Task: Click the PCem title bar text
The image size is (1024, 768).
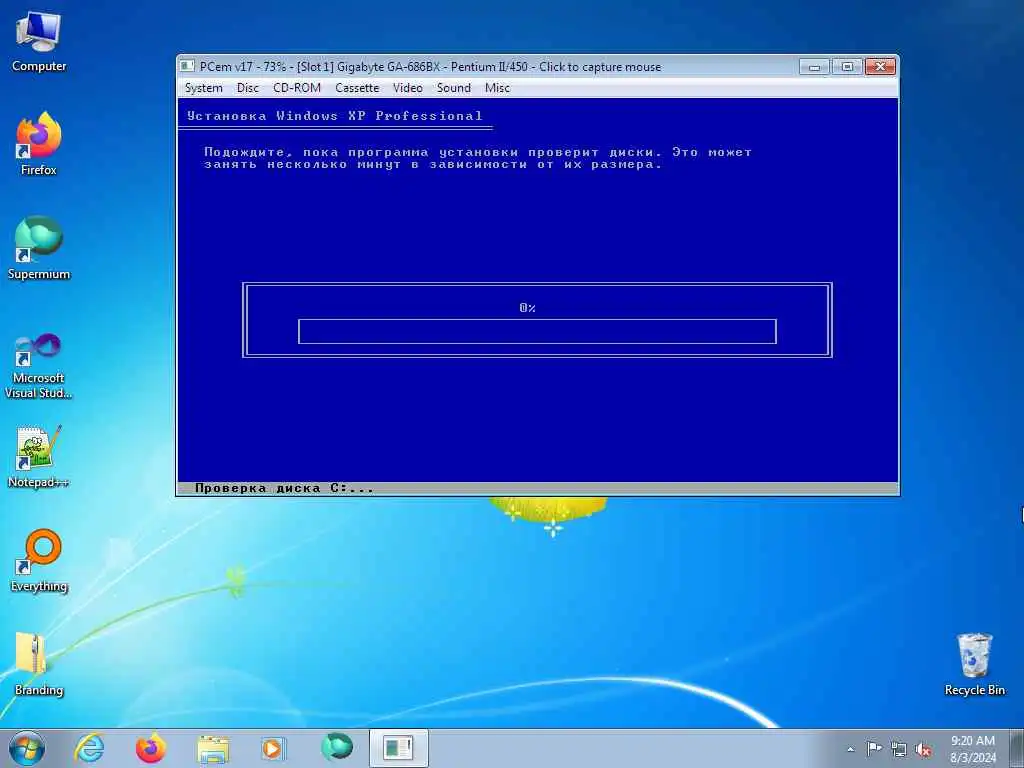Action: [430, 67]
